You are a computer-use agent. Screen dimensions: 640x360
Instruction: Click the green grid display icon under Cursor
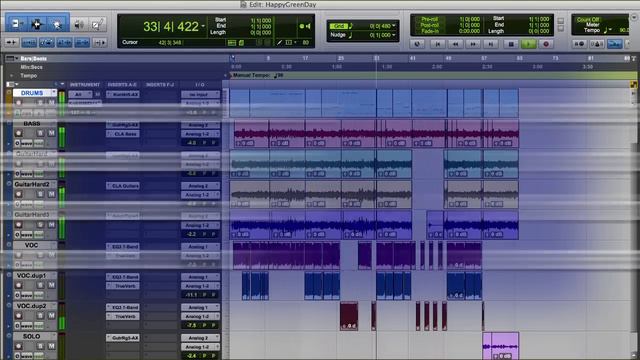(x=232, y=42)
